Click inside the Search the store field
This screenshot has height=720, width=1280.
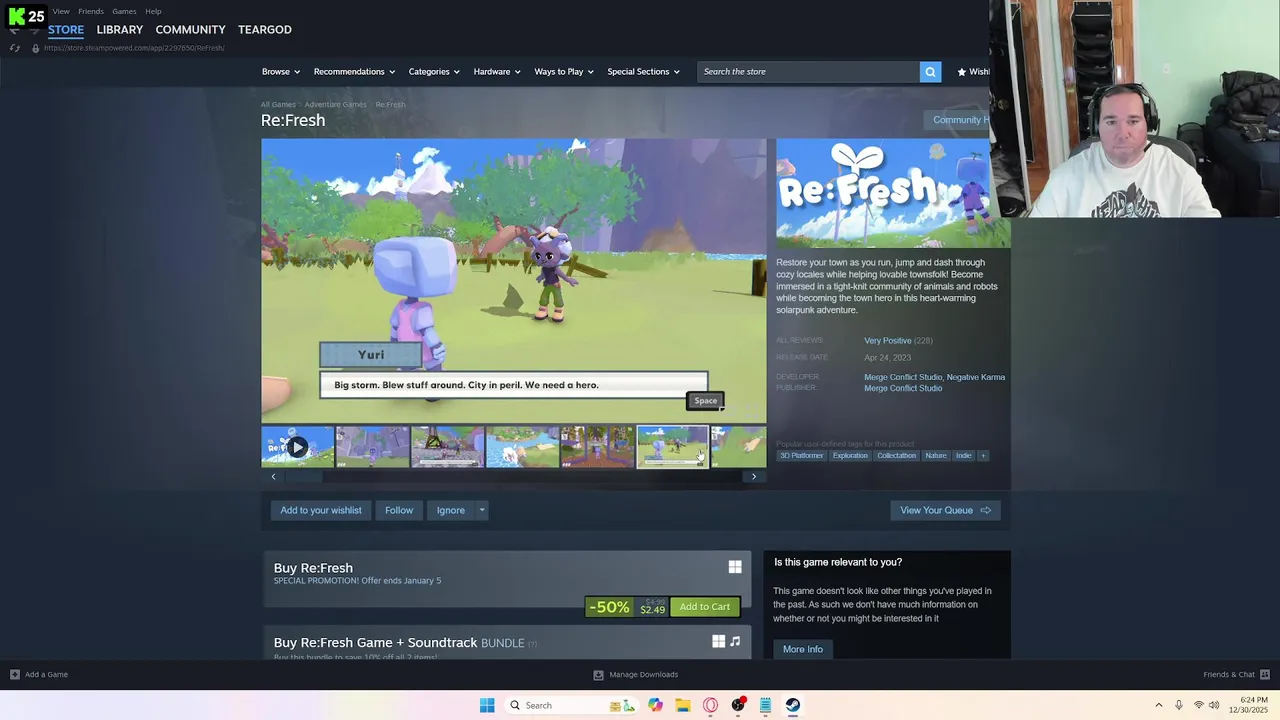click(x=808, y=72)
